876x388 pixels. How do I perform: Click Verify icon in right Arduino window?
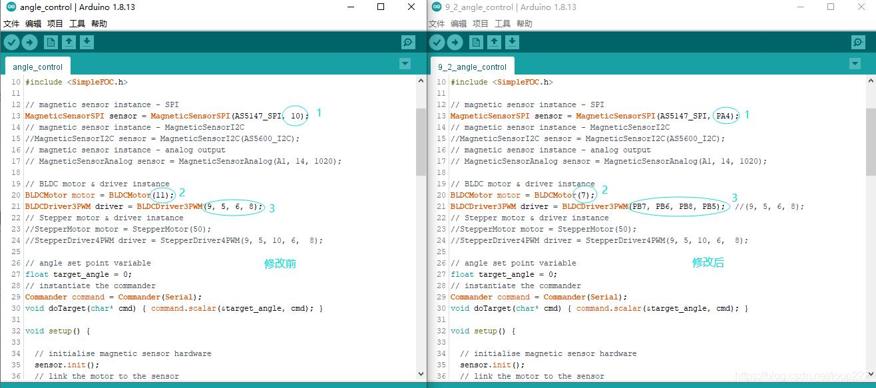436,42
